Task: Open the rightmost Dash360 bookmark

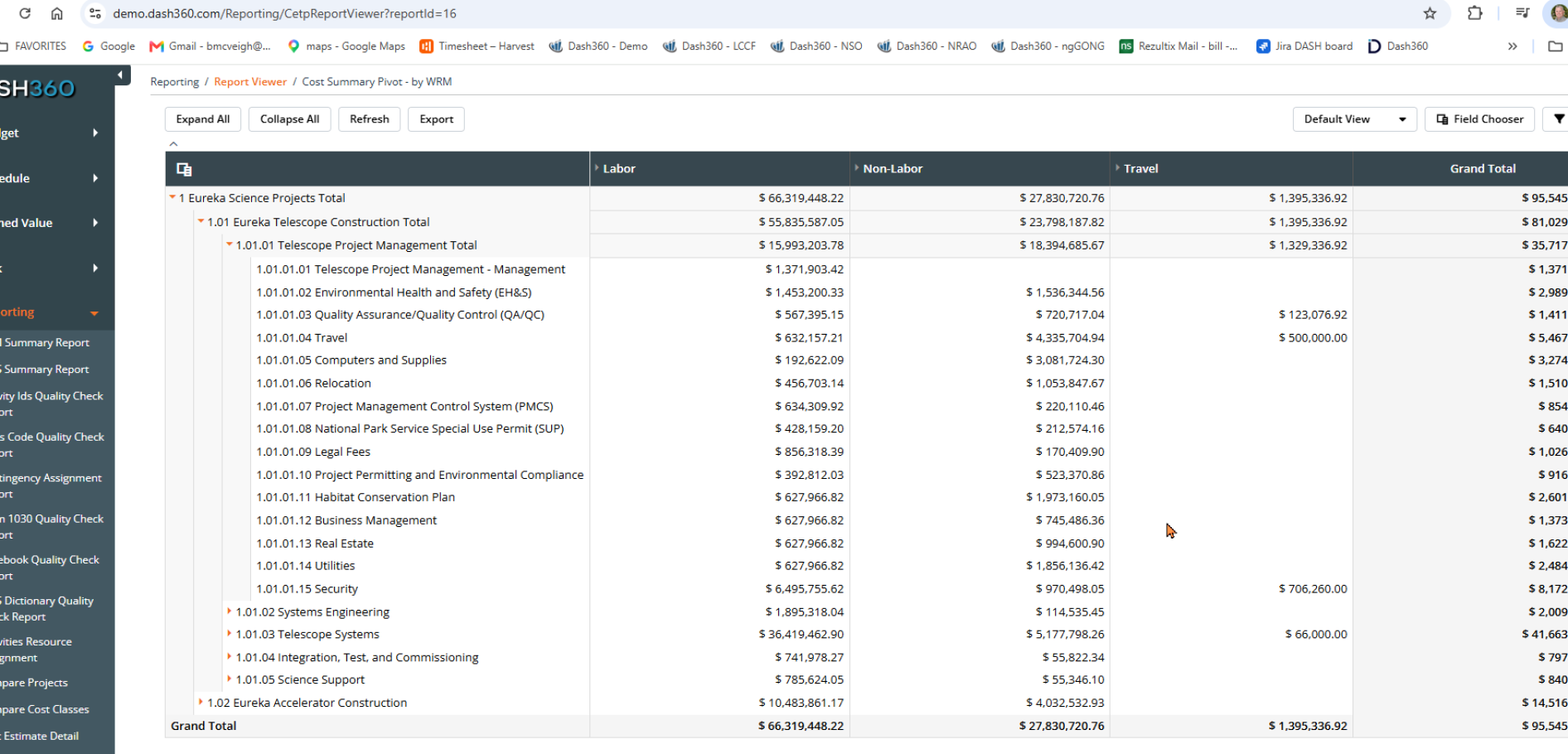Action: click(1398, 46)
